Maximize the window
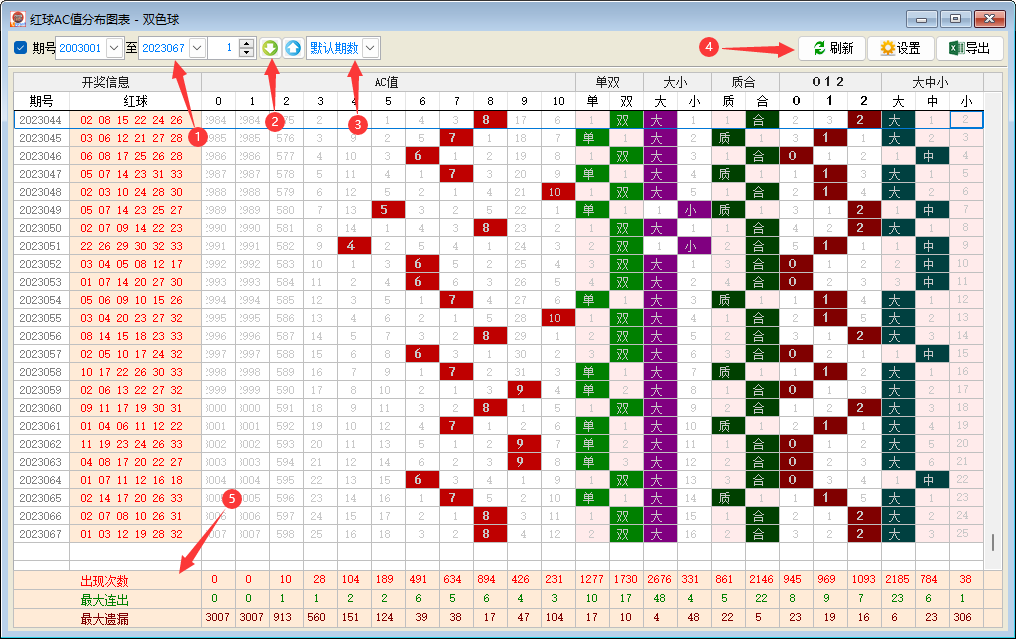The image size is (1016, 639). (955, 17)
